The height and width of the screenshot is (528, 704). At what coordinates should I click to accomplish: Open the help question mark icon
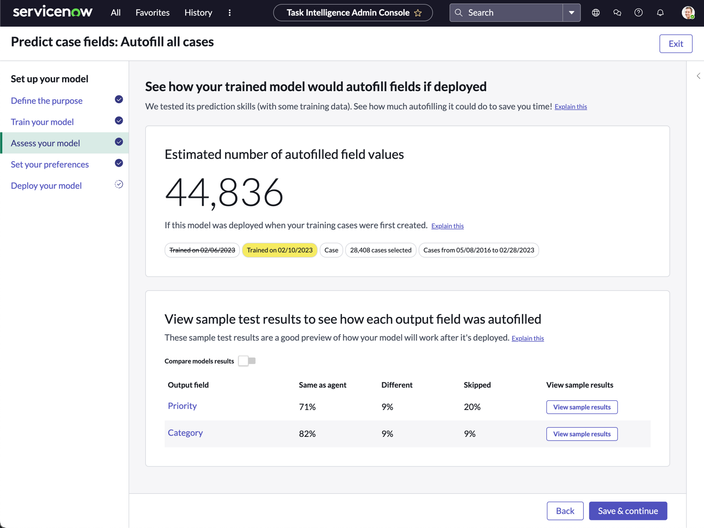pyautogui.click(x=638, y=13)
